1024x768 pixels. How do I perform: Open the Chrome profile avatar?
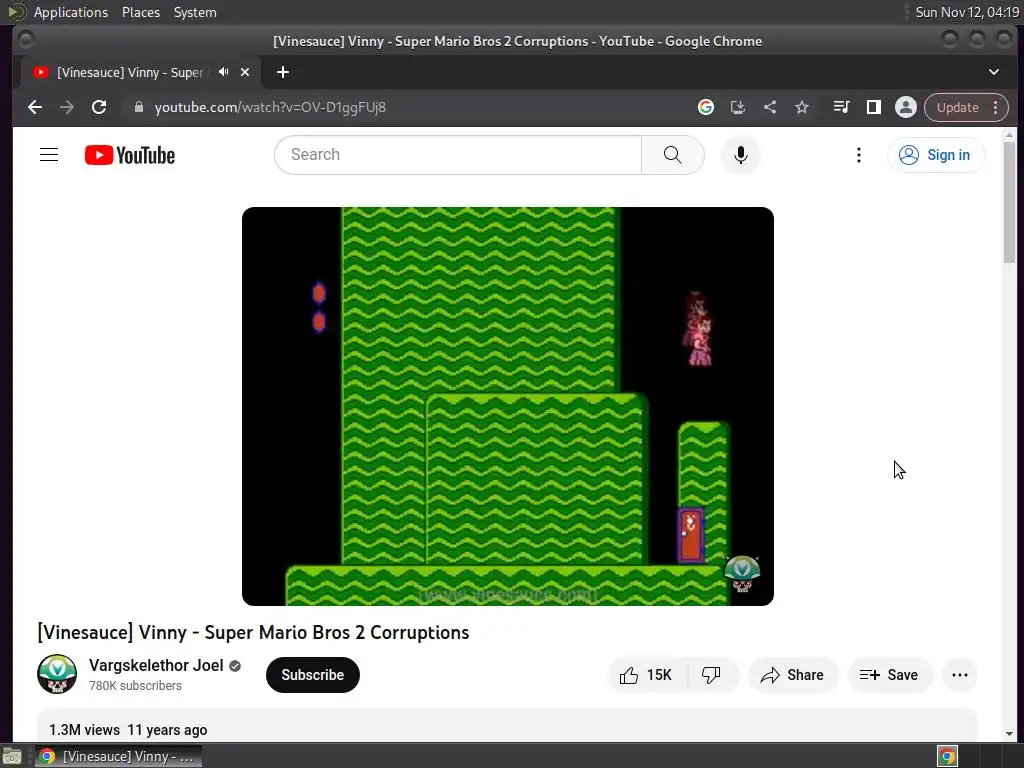905,107
